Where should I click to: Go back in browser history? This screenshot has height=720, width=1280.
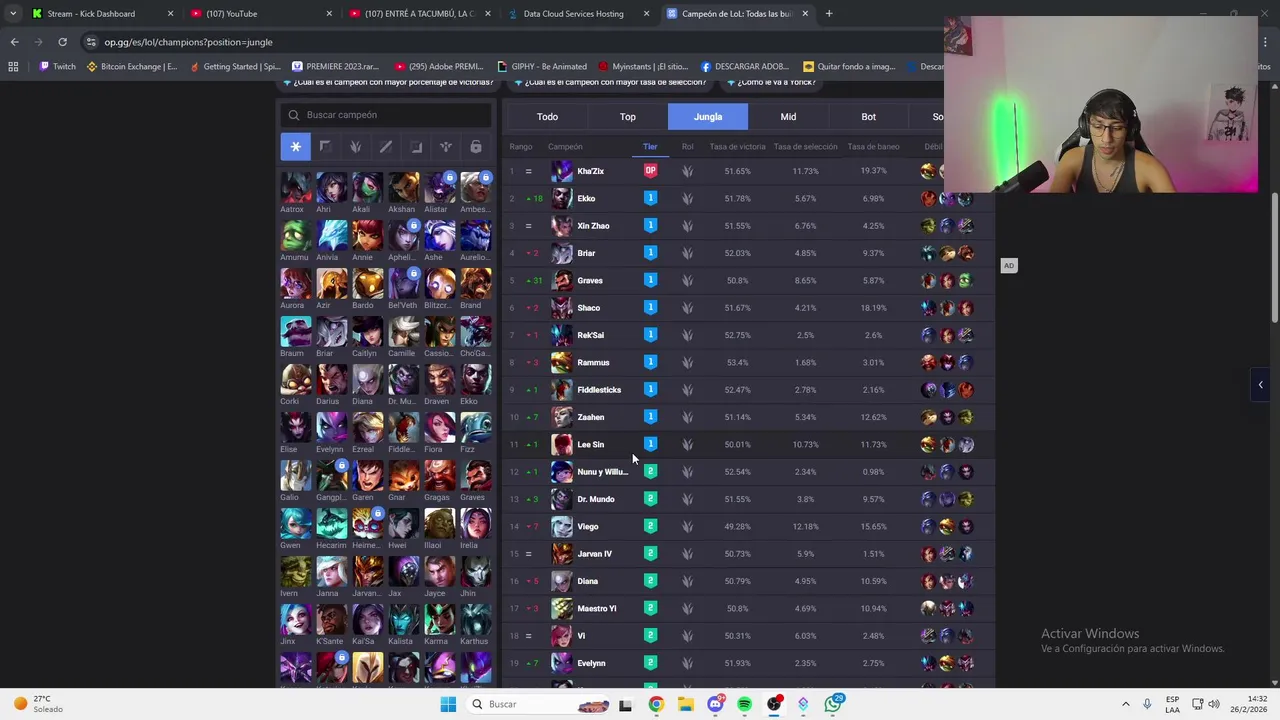click(14, 42)
